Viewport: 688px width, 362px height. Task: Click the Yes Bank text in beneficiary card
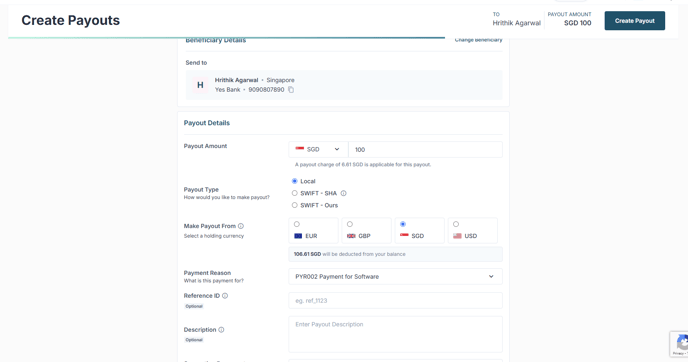pos(227,90)
